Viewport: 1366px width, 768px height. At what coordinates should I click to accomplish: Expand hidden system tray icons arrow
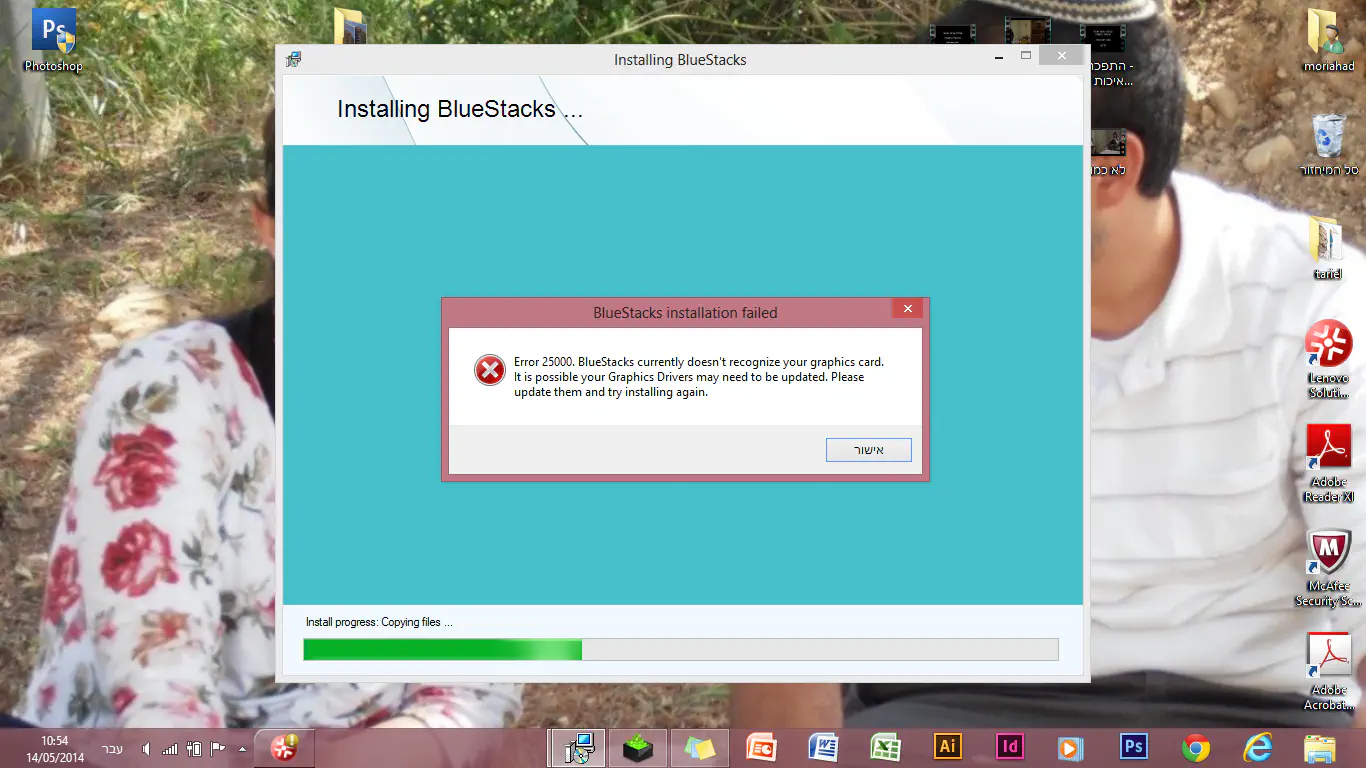point(242,748)
